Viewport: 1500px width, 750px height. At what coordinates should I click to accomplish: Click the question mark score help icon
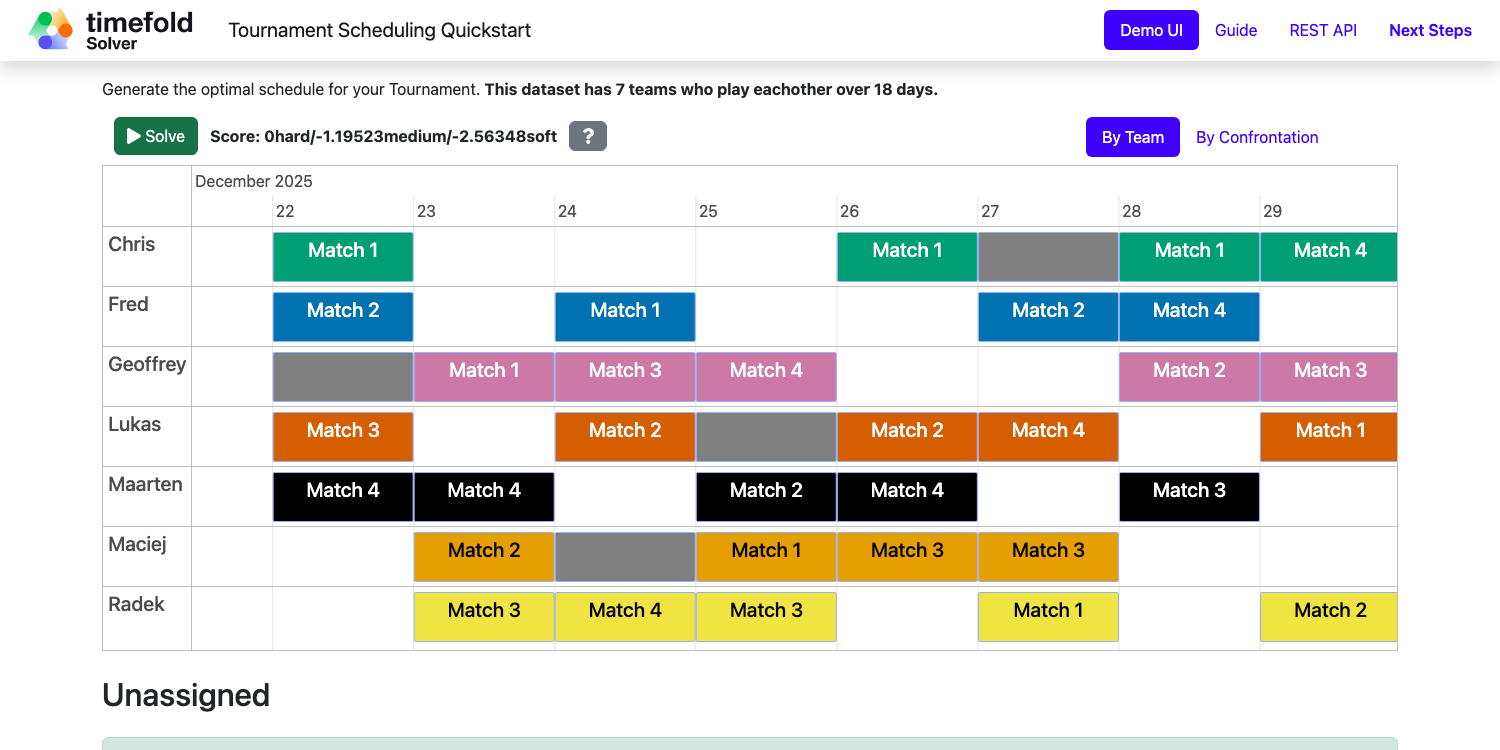[x=588, y=137]
